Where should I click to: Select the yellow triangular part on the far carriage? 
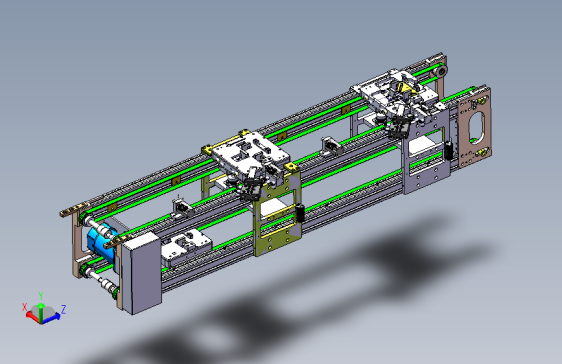pyautogui.click(x=404, y=88)
